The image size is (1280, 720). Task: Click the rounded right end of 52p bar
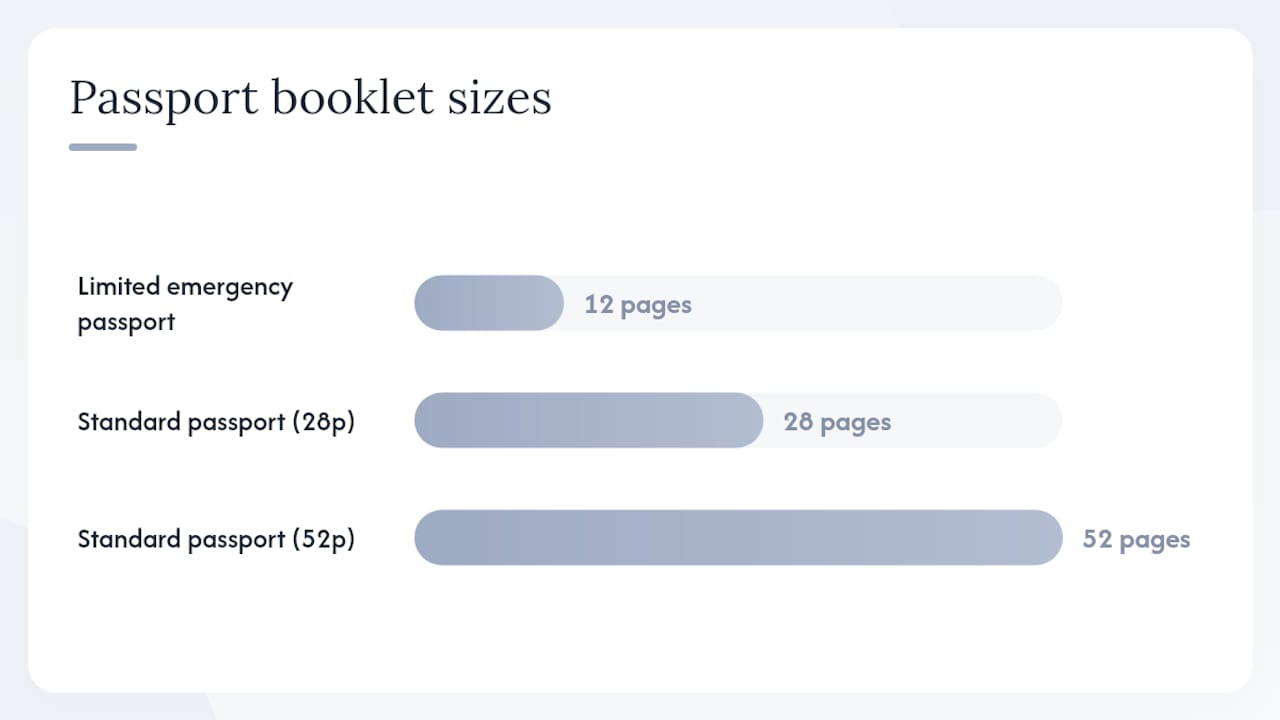(x=1048, y=538)
